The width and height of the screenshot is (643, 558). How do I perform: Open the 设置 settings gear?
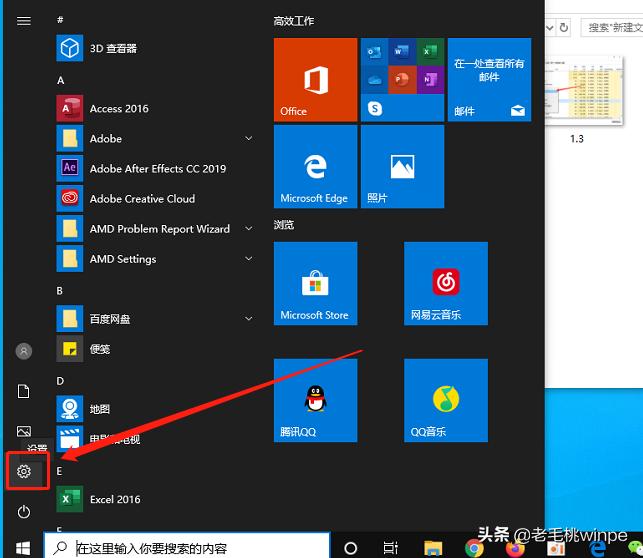[x=24, y=471]
